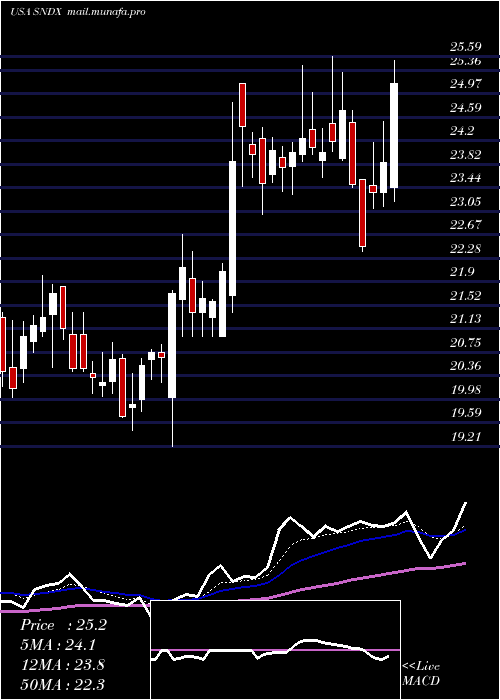
Task: Click the 24.97 price axis label
Action: pos(465,84)
